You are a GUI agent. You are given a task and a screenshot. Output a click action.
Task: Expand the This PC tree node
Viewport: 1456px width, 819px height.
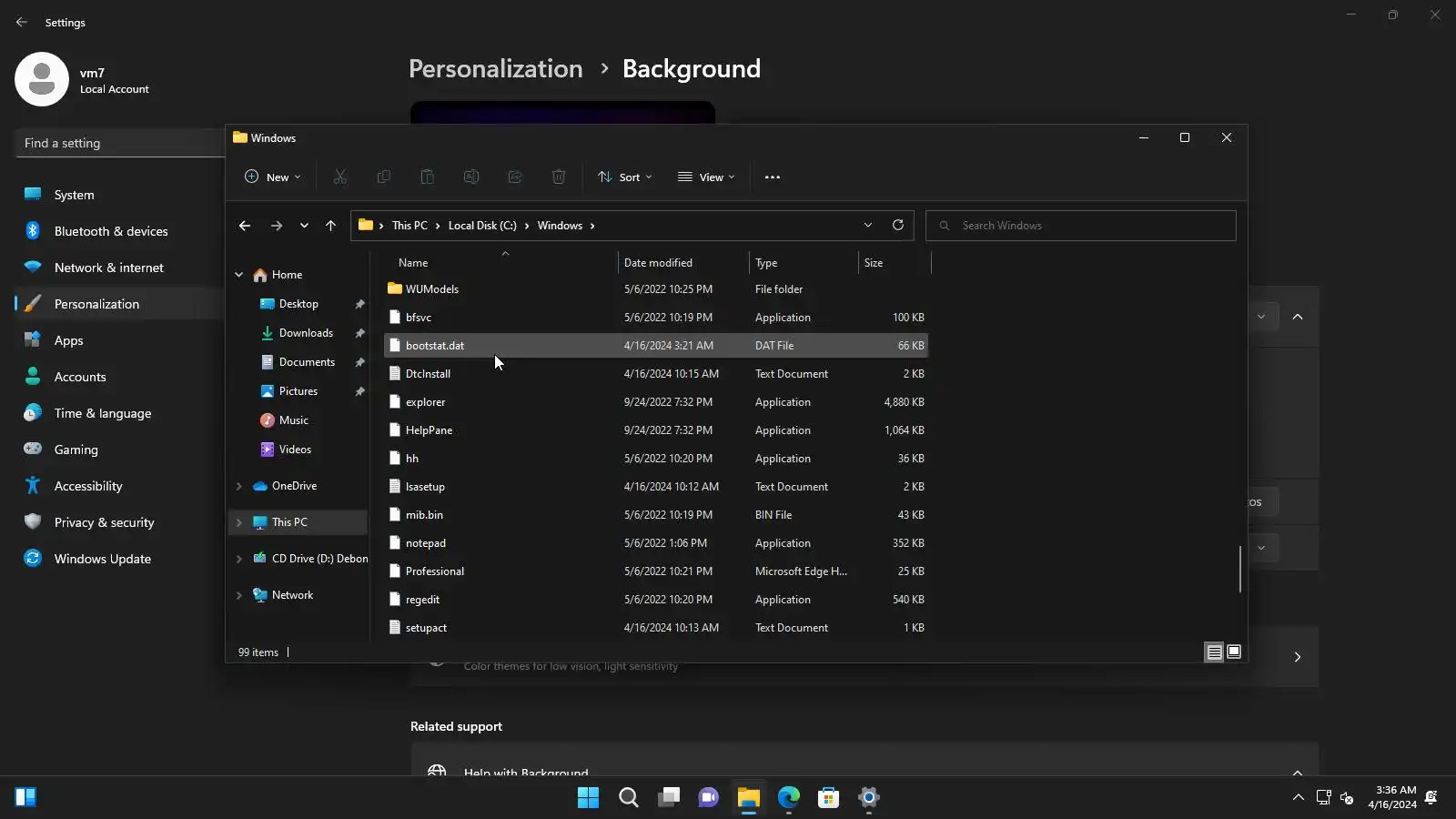[239, 522]
